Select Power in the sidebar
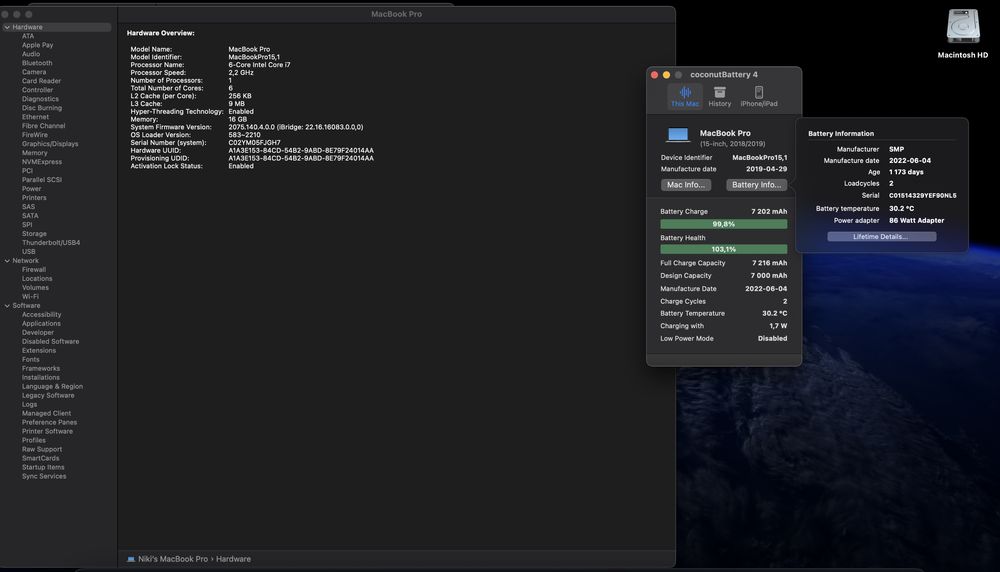Screen dimensions: 1000x572 point(31,189)
